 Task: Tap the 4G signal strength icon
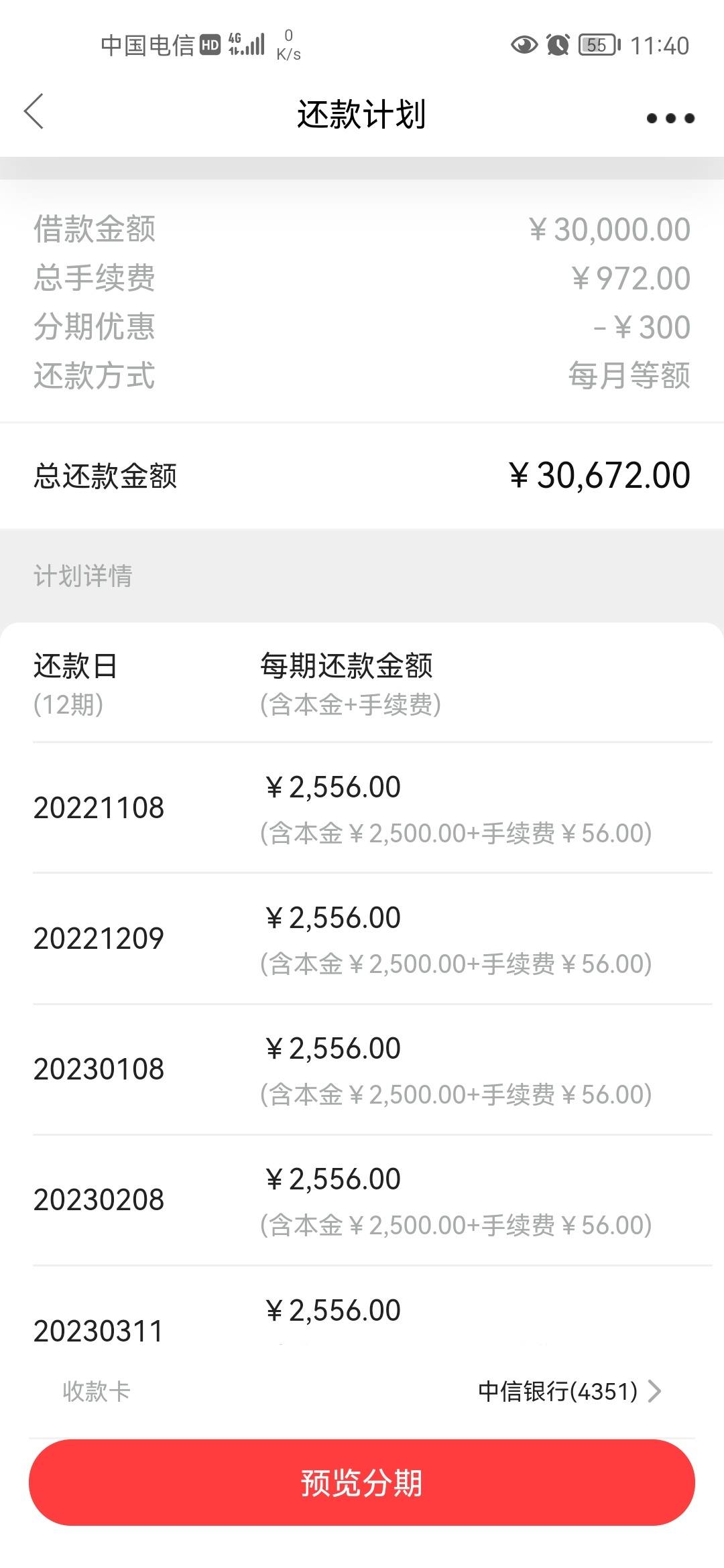coord(247,44)
